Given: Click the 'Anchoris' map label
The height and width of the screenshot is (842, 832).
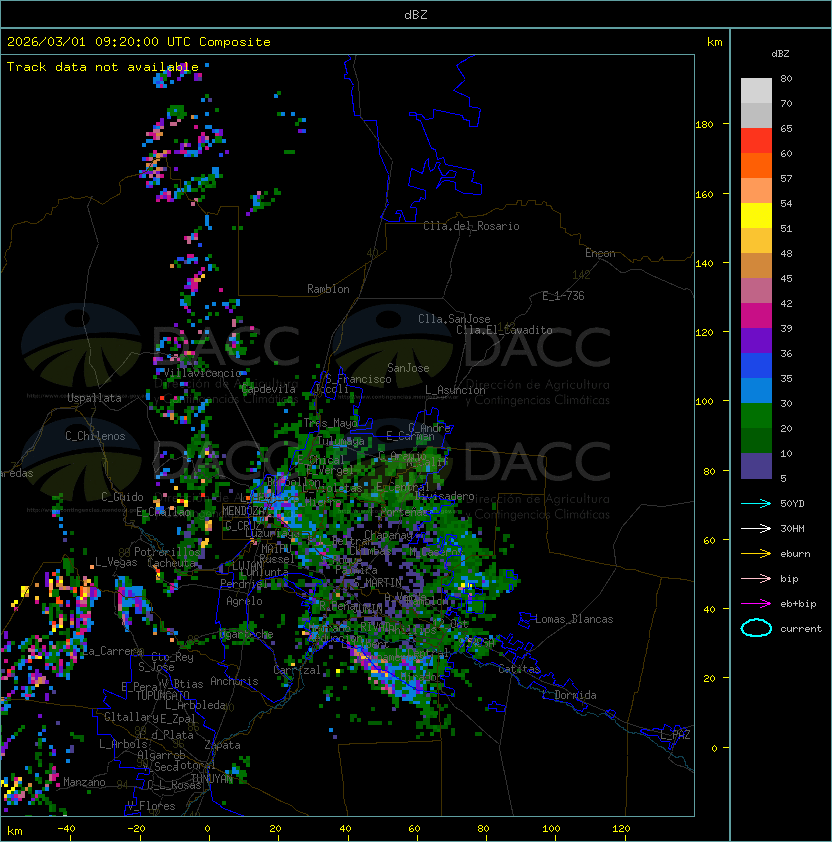Looking at the screenshot, I should [x=234, y=681].
